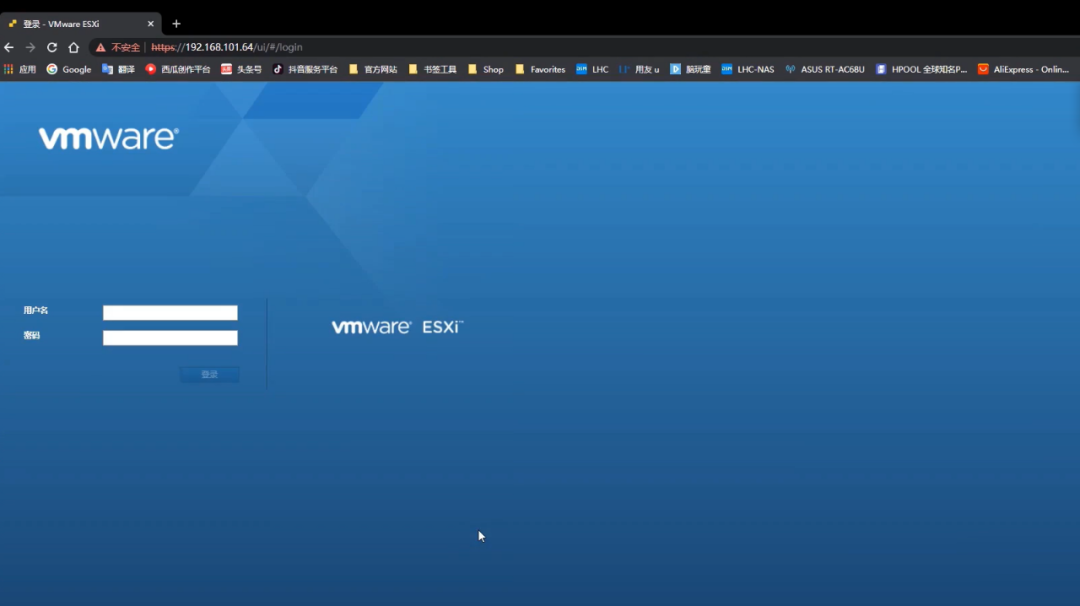
Task: Open the HPOOL bookmark
Action: (x=922, y=70)
